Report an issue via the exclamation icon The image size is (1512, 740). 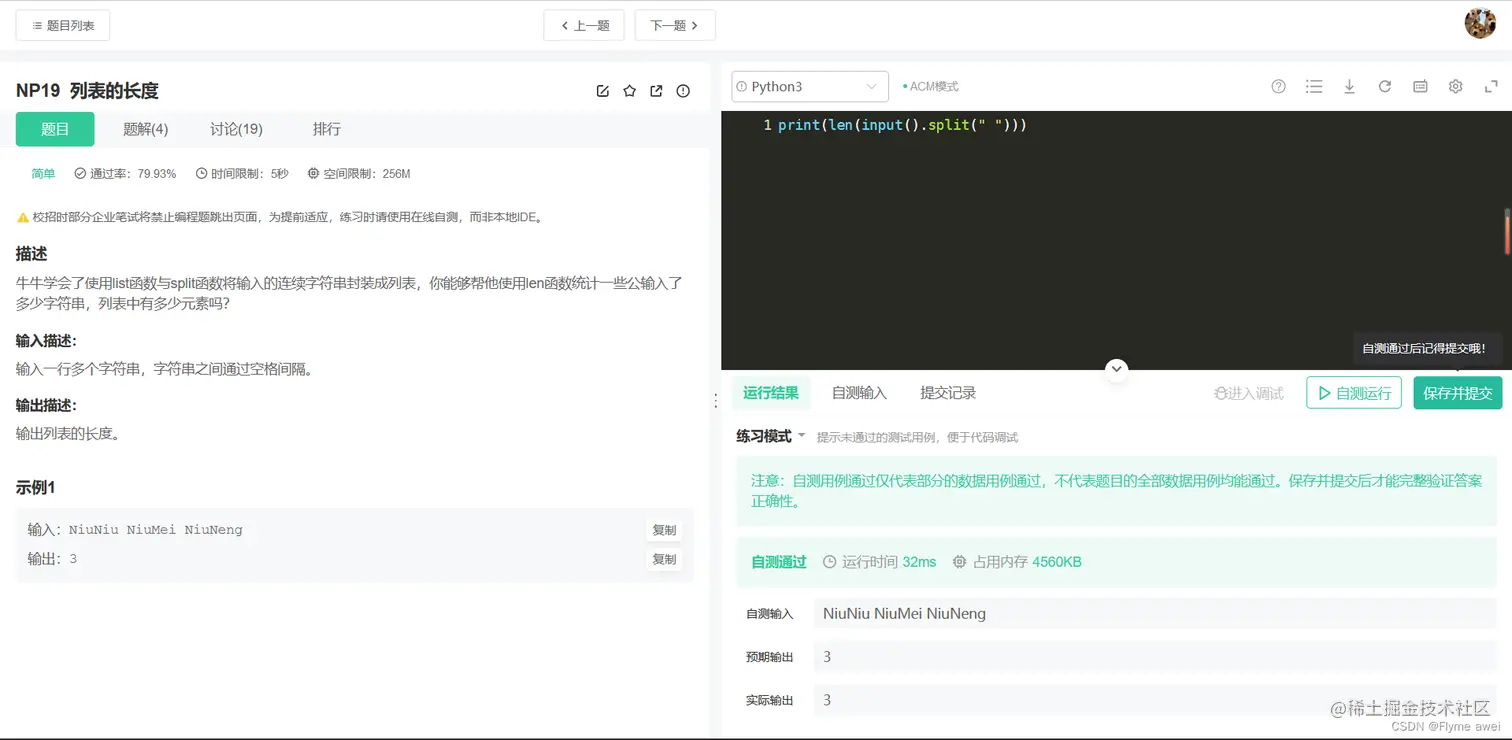pos(682,90)
